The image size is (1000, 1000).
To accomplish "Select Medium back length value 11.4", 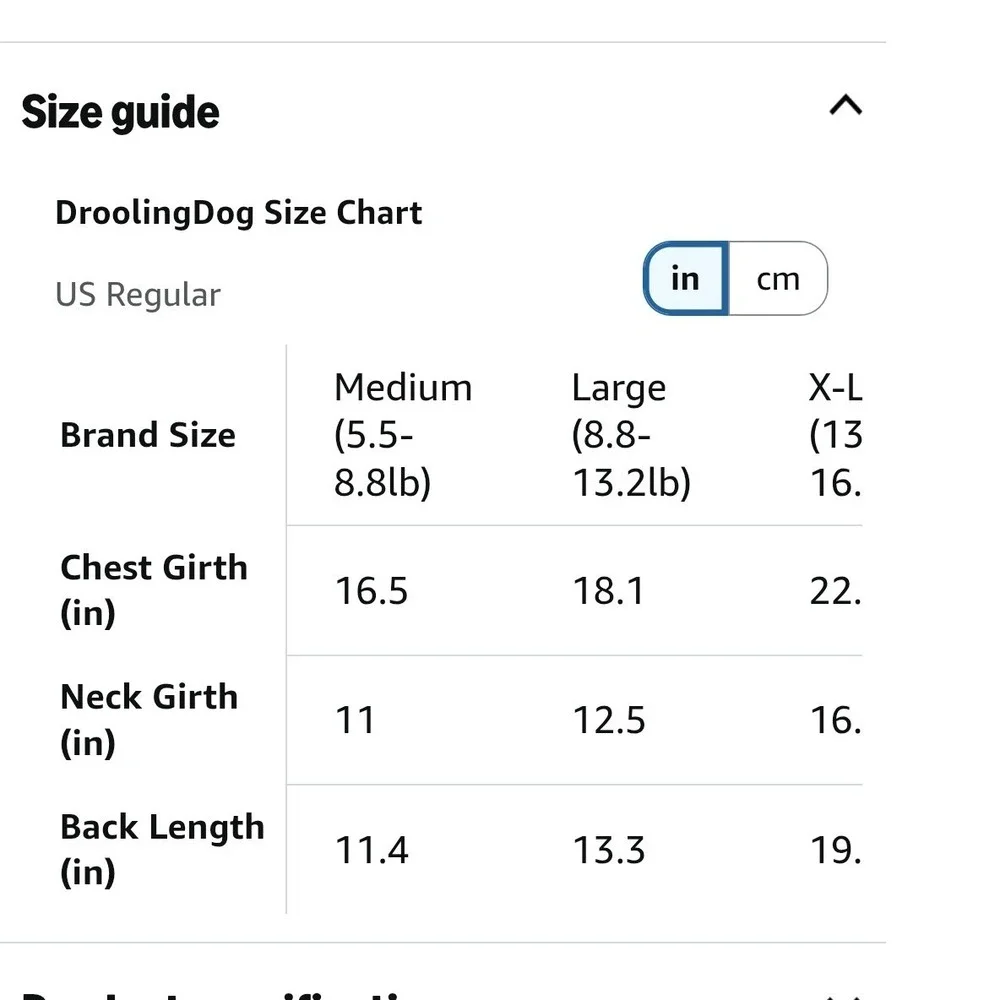I will pyautogui.click(x=371, y=850).
